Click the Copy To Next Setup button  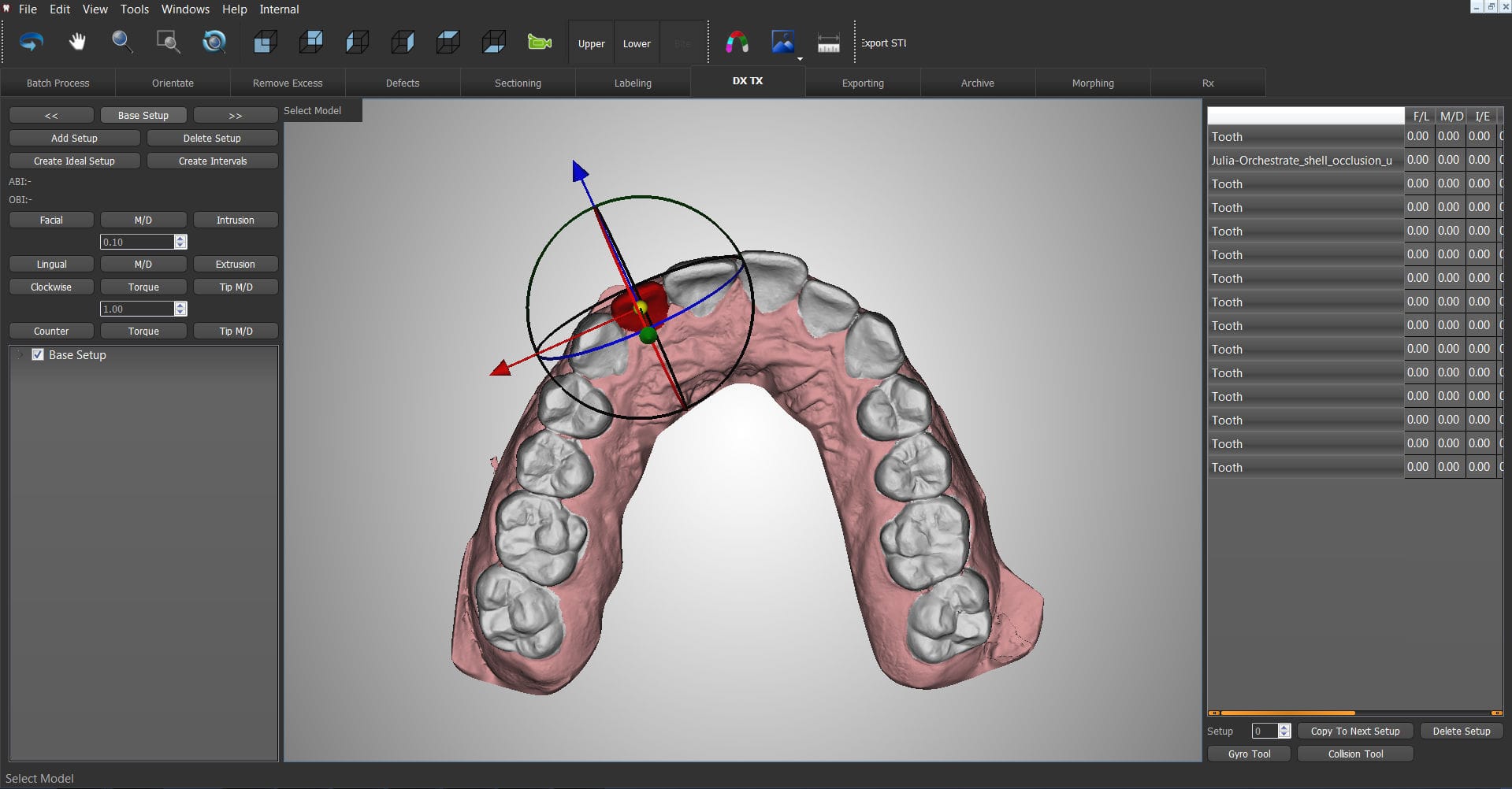point(1354,731)
